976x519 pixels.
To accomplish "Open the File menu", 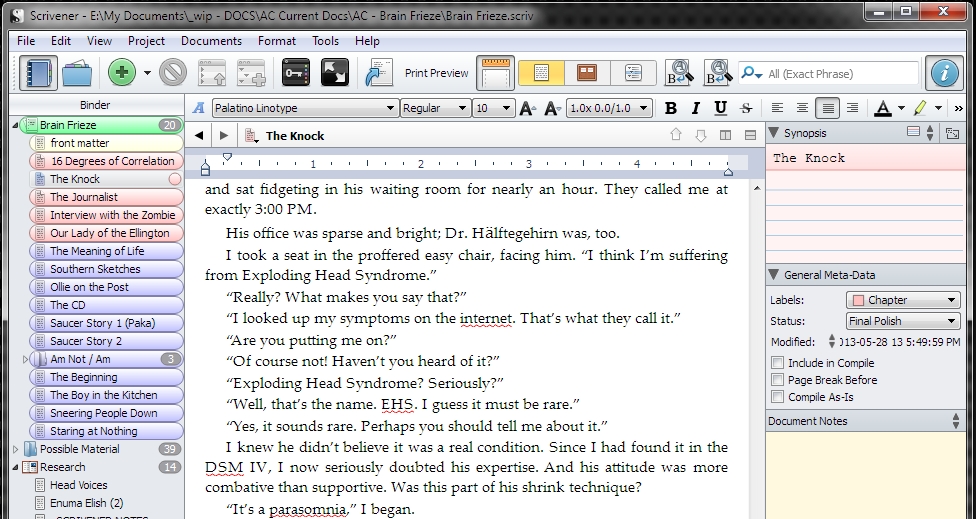I will pos(26,40).
